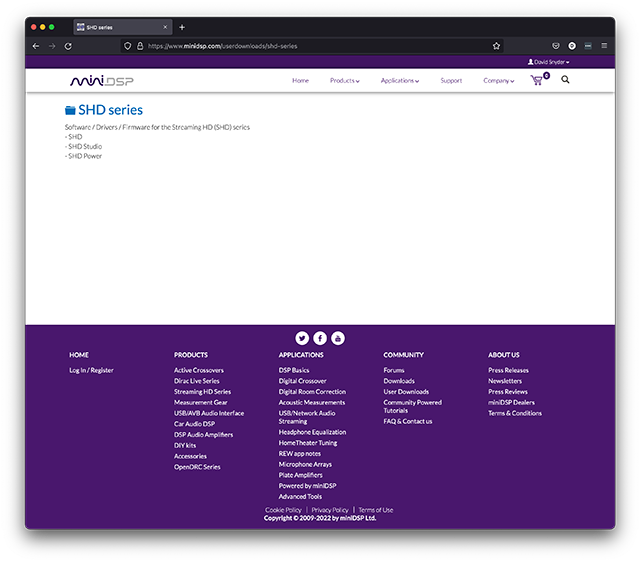
Task: Open Advanced Tools footer link
Action: 300,497
